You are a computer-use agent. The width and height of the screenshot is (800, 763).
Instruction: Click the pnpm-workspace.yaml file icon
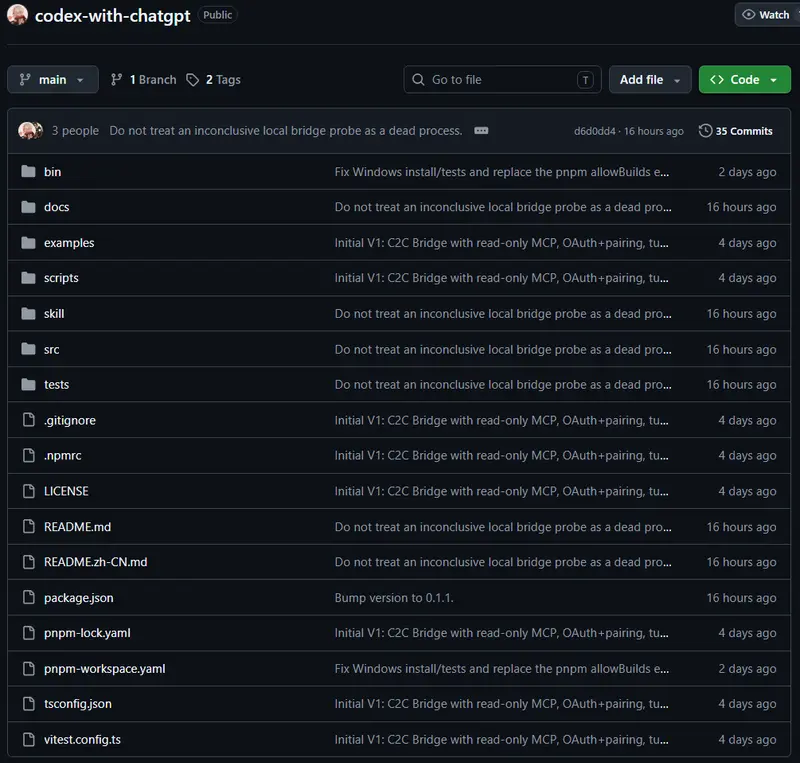click(x=29, y=668)
